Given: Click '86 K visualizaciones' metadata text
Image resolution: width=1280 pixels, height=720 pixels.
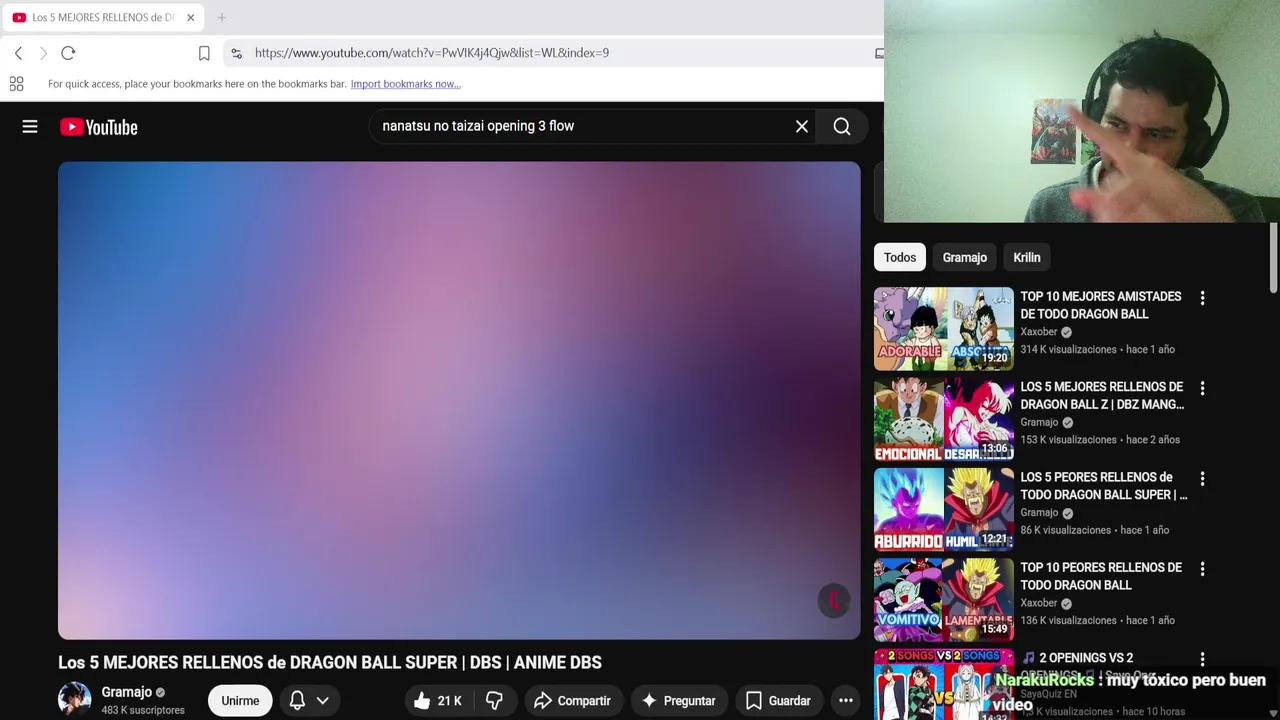Looking at the screenshot, I should click(x=1065, y=531).
